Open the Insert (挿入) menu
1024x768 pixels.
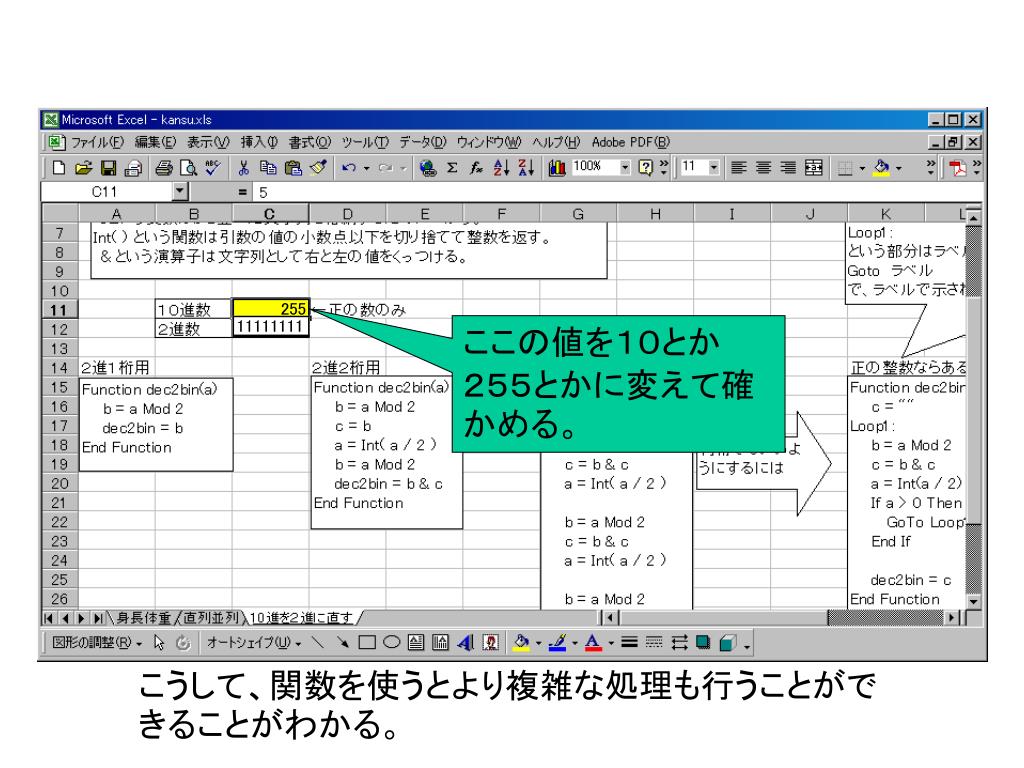(x=259, y=142)
